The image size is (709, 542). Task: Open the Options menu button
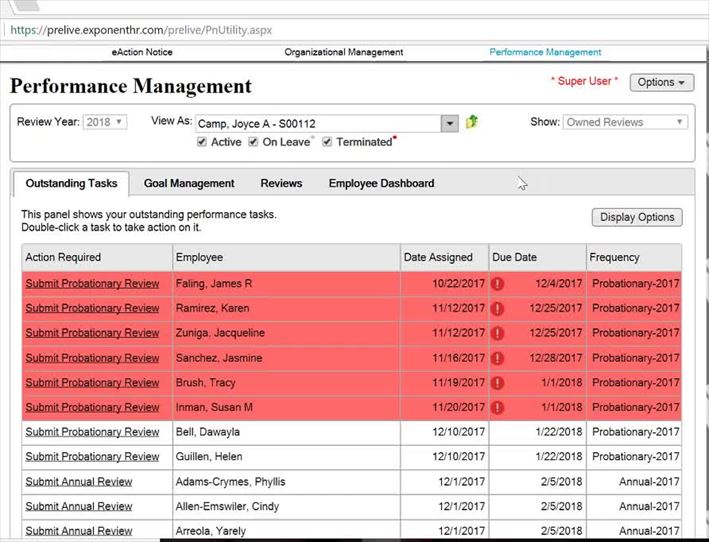pos(661,82)
